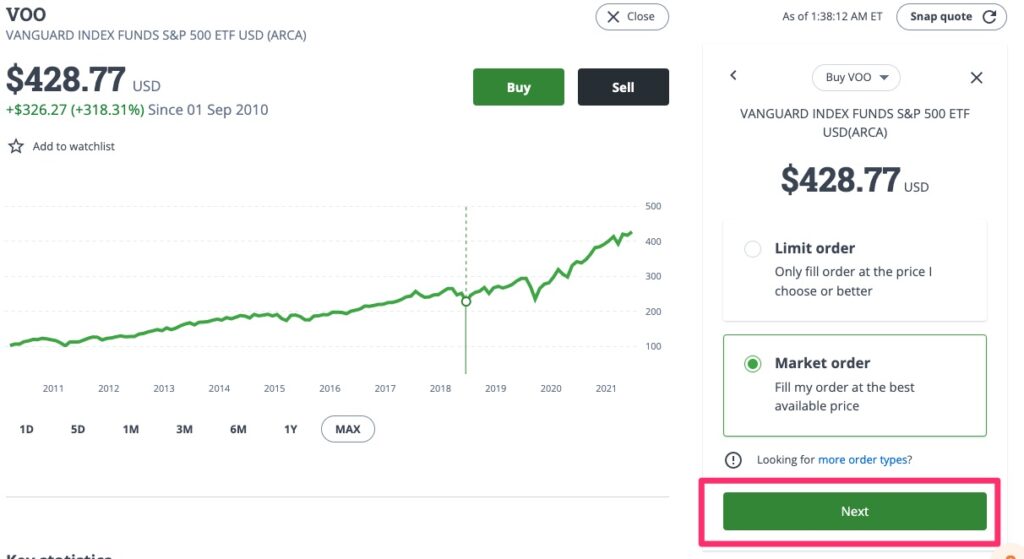
Task: Open the Buy VOO dropdown
Action: [856, 77]
